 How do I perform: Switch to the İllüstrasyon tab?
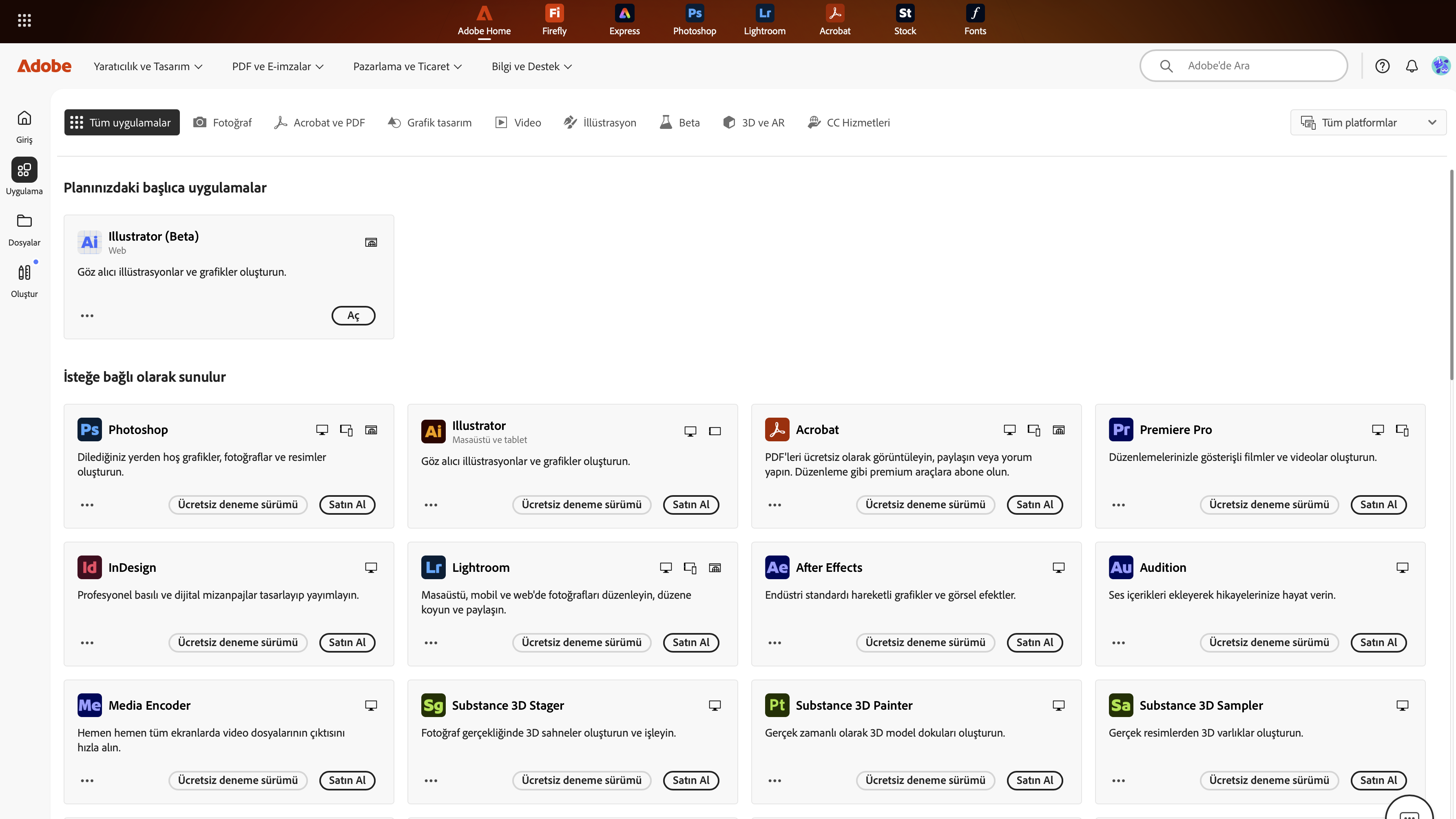[600, 123]
